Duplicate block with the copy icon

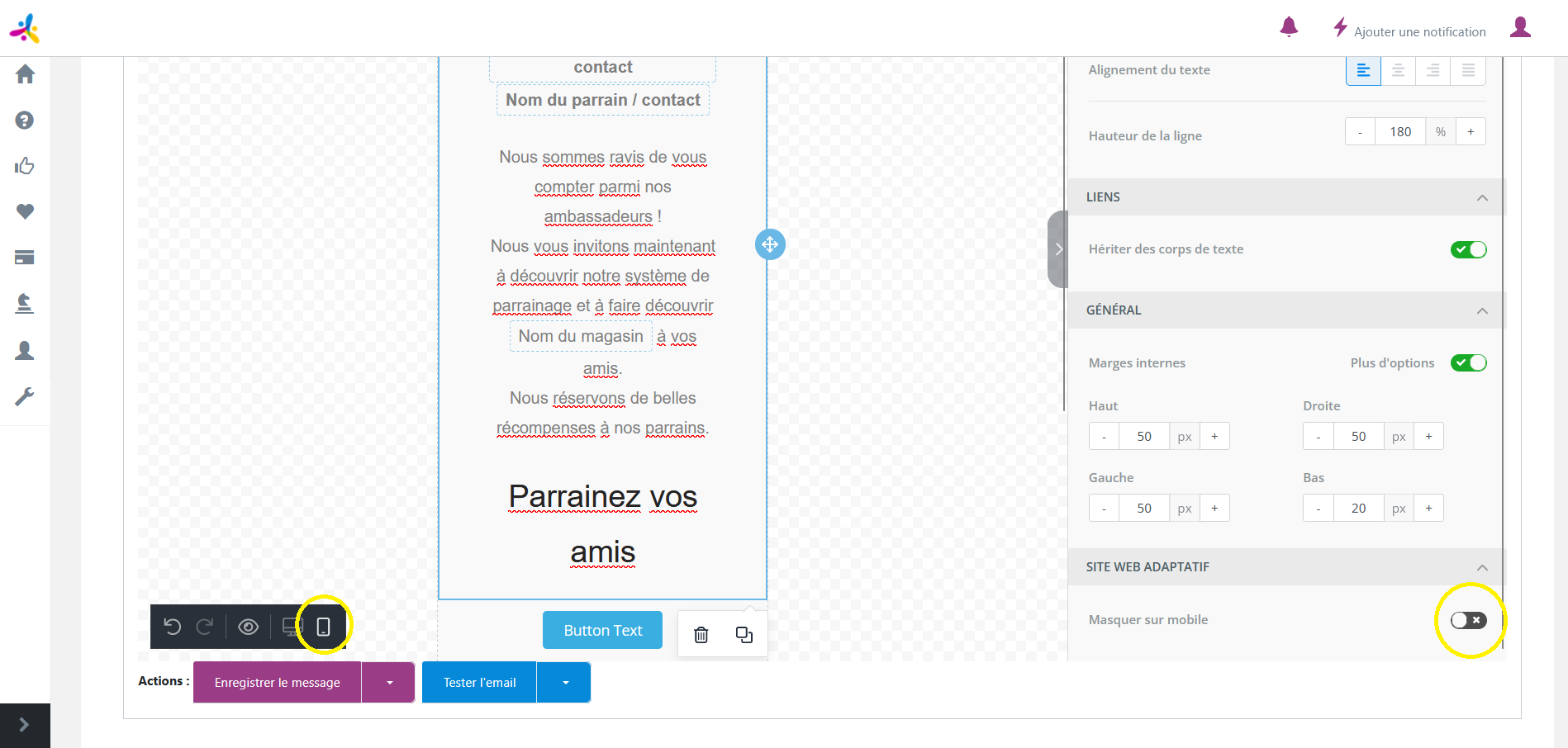(744, 635)
